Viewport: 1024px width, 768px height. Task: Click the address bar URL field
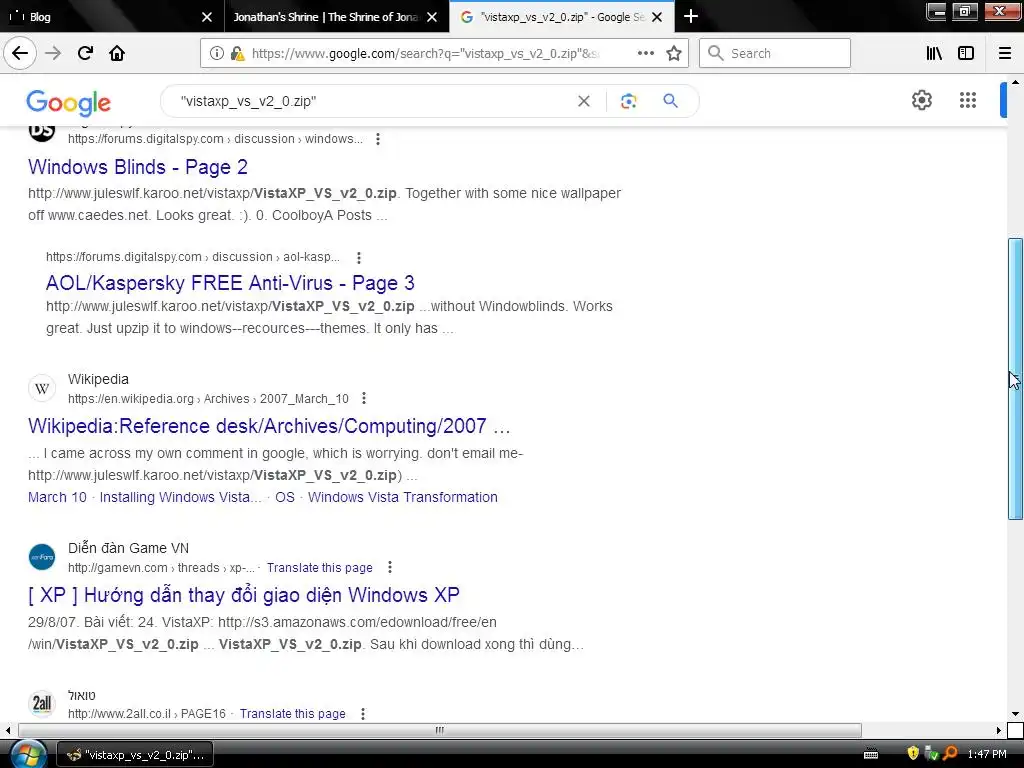424,53
